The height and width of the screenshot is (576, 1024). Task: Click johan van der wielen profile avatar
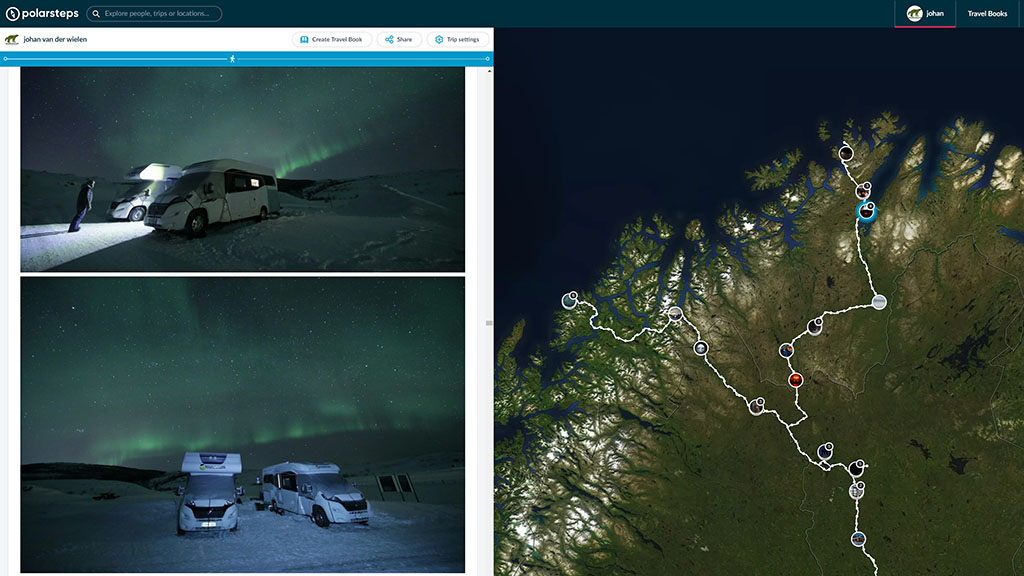click(x=11, y=39)
